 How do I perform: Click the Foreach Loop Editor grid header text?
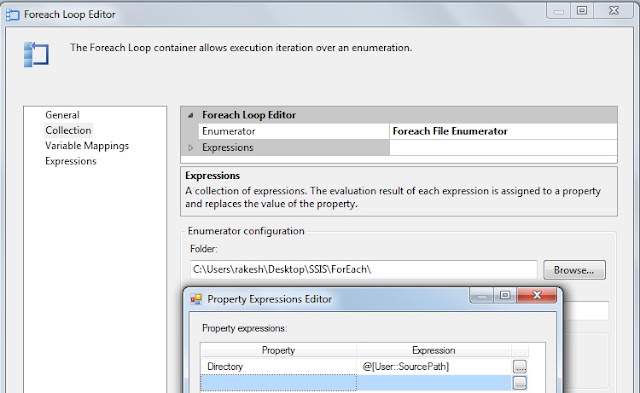tap(249, 115)
